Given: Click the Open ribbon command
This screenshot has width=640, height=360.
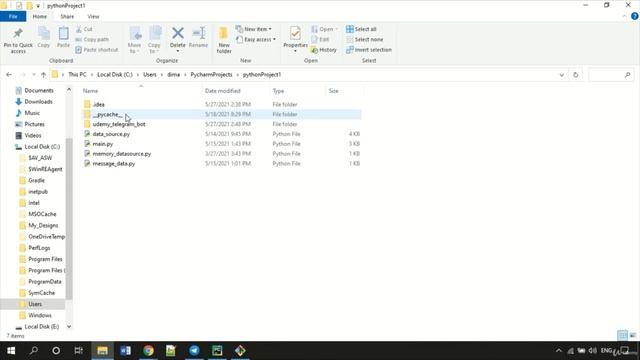Looking at the screenshot, I should pyautogui.click(x=324, y=29).
